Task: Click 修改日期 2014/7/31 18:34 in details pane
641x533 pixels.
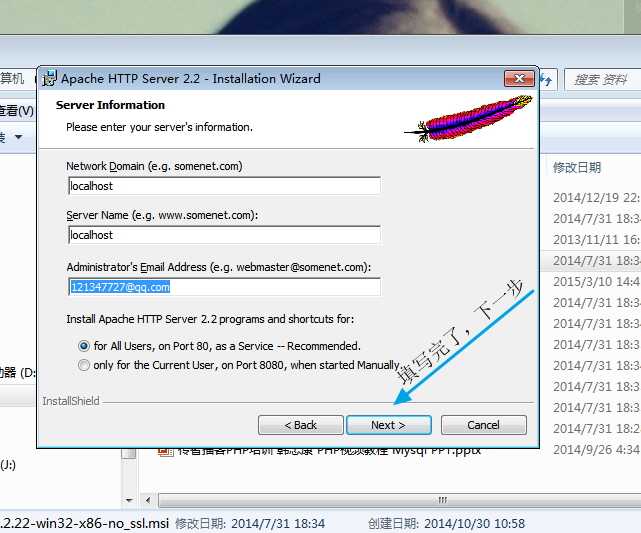Action: (x=250, y=524)
